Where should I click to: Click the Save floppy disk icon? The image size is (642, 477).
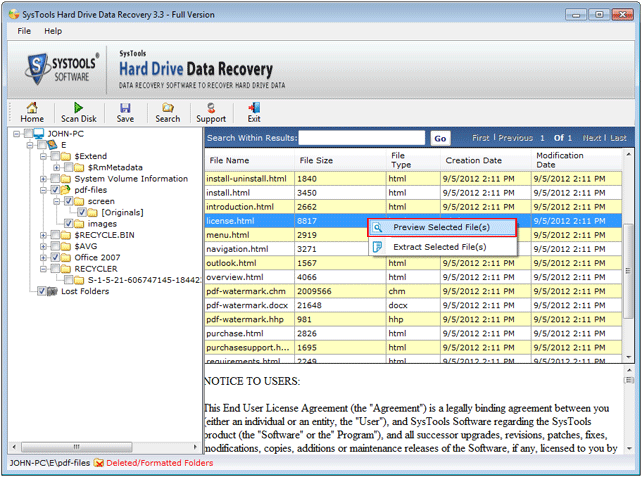[125, 108]
